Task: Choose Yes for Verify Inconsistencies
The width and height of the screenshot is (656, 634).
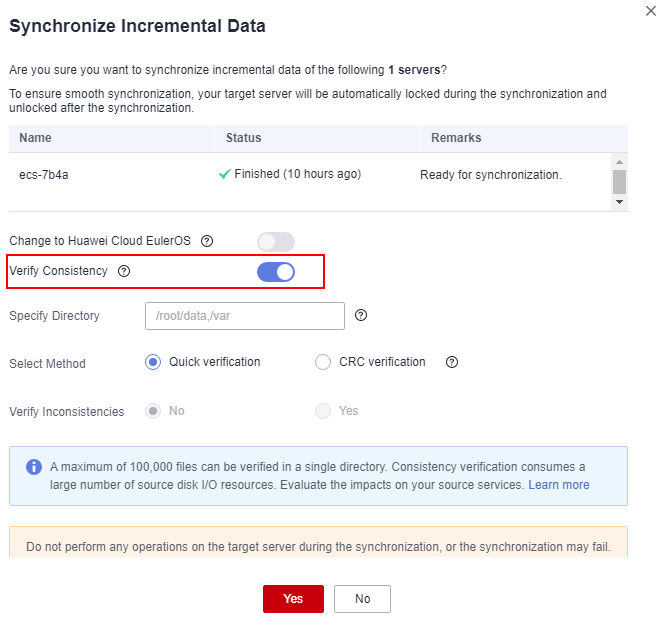Action: tap(323, 411)
